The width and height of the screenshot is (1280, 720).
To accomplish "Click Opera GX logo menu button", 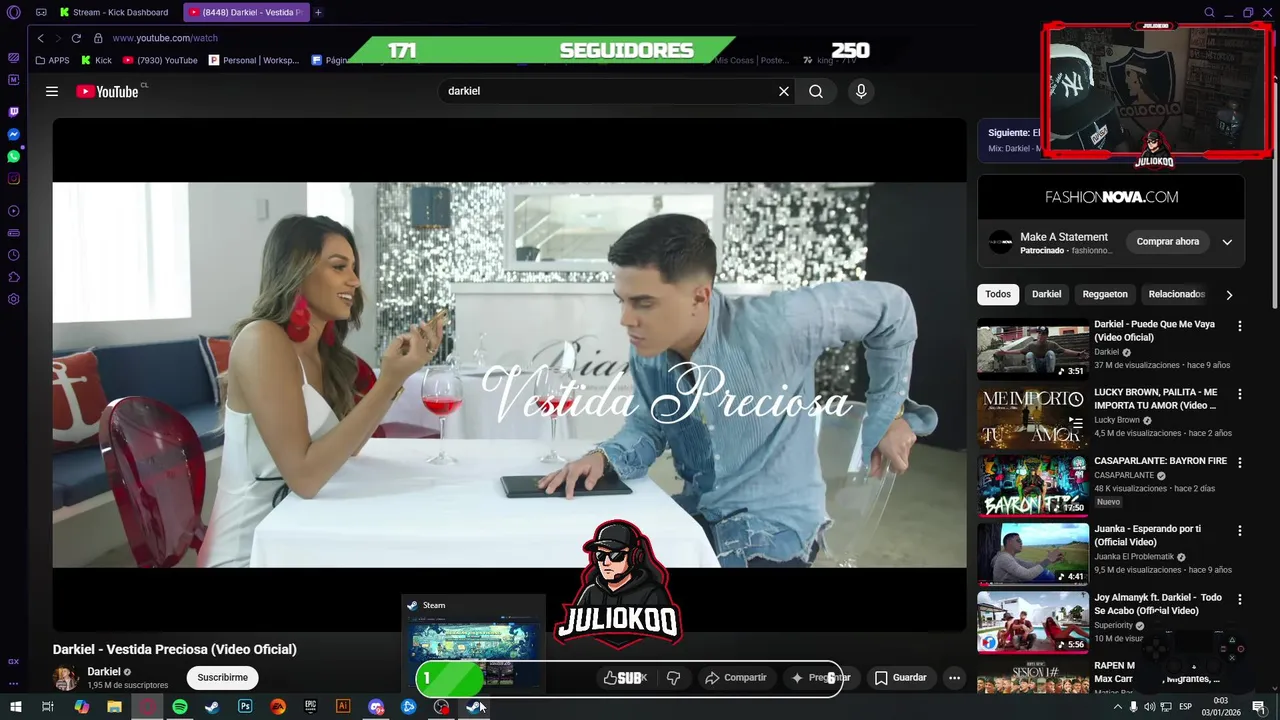I will coord(13,12).
